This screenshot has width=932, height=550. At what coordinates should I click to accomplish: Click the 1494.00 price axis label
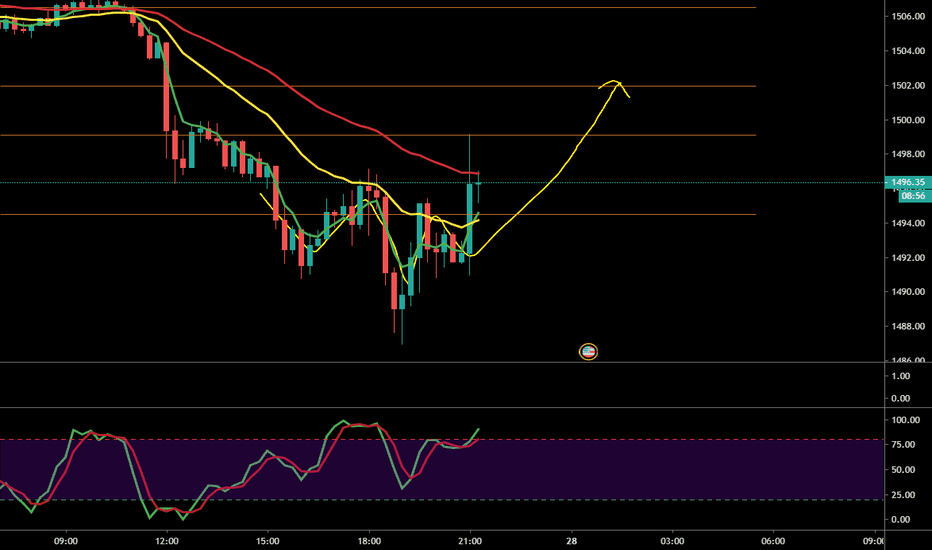coord(908,223)
